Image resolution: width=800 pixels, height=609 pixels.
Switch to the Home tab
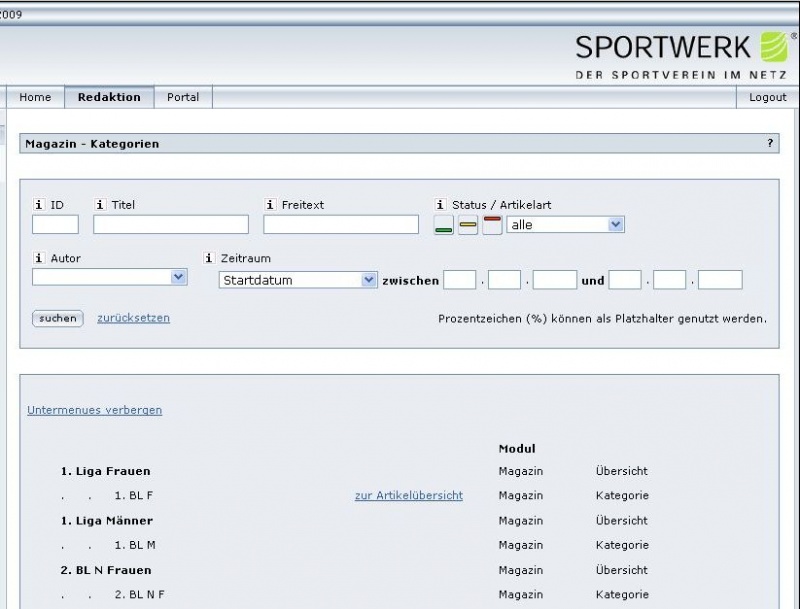click(35, 97)
